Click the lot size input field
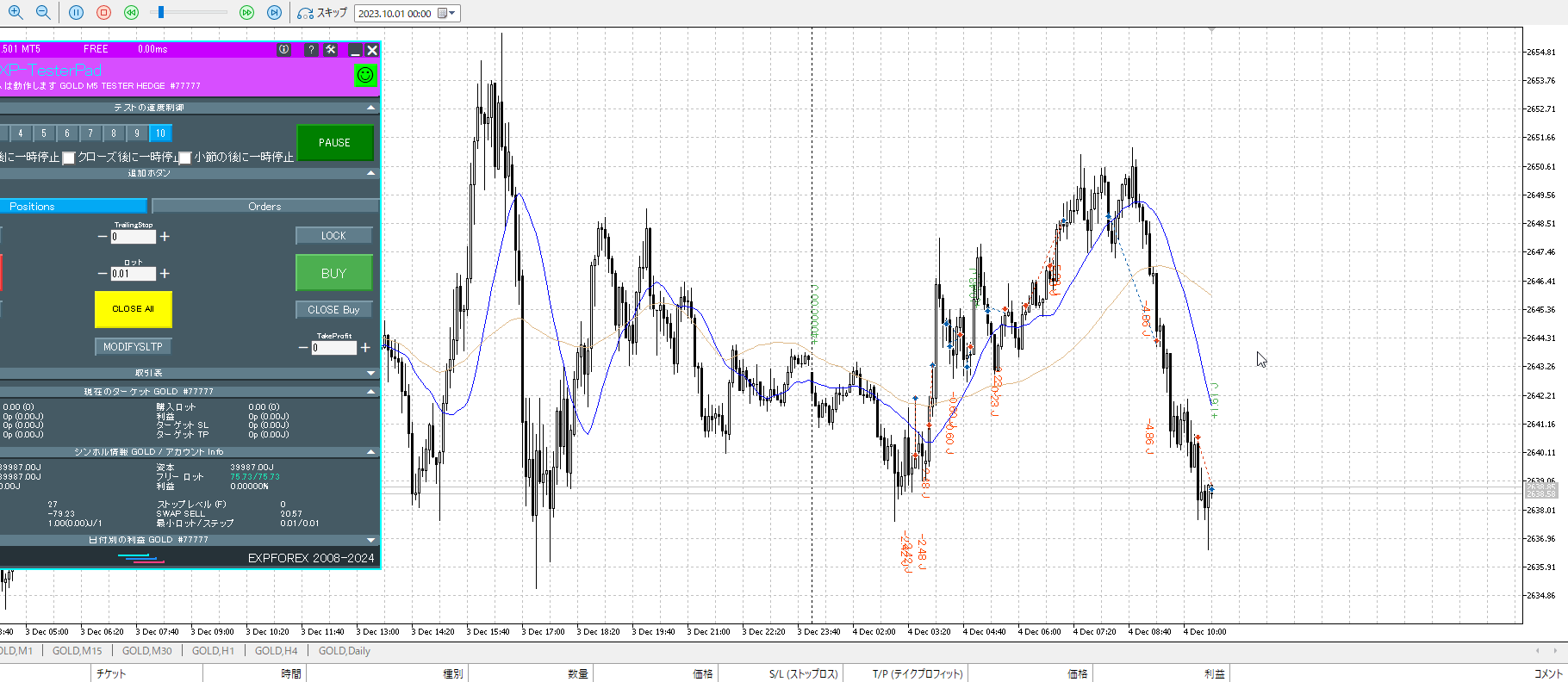Screen dimensions: 1568x682 pyautogui.click(x=133, y=274)
